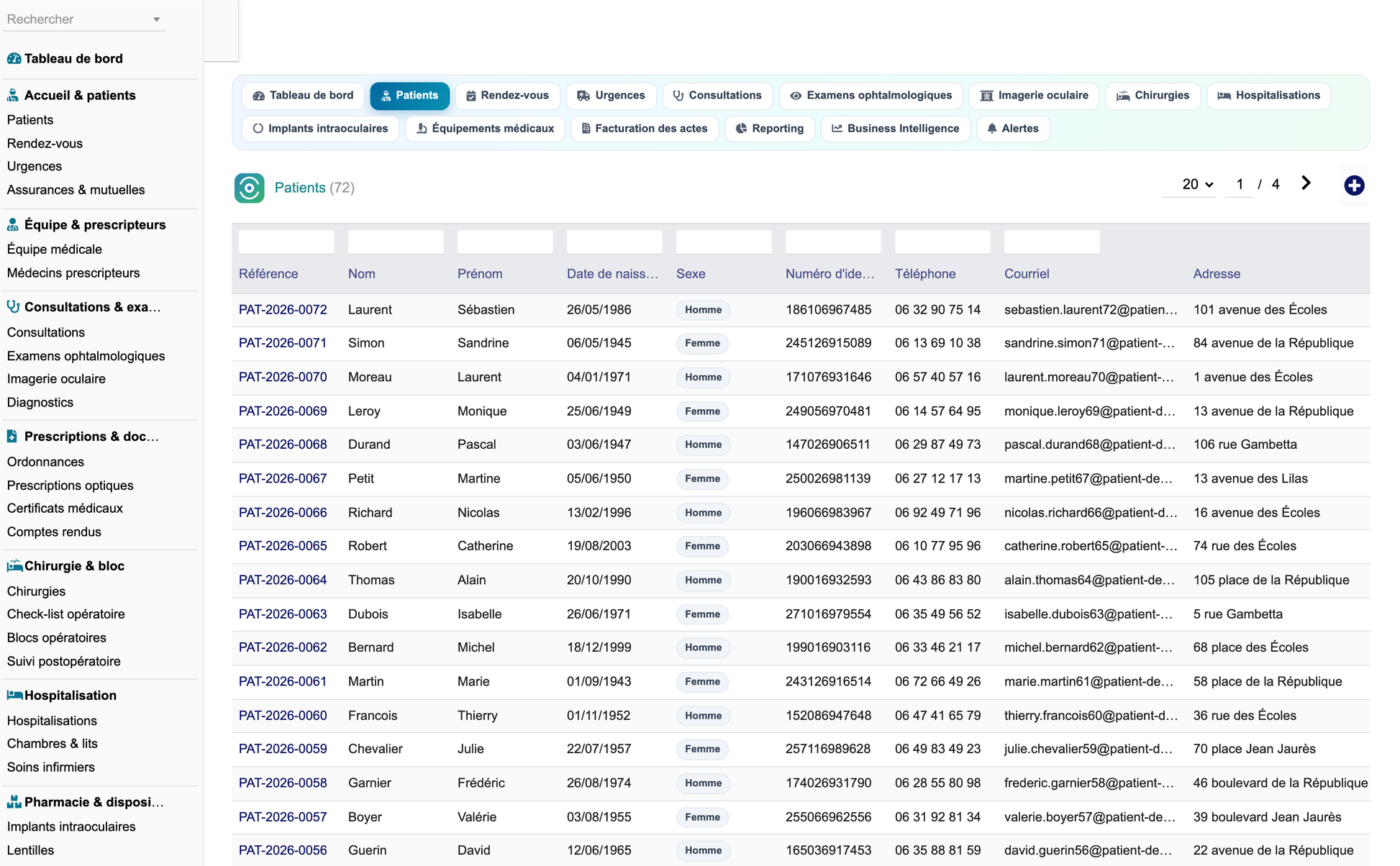Go to next page with the chevron arrow
The width and height of the screenshot is (1400, 866).
1306,183
